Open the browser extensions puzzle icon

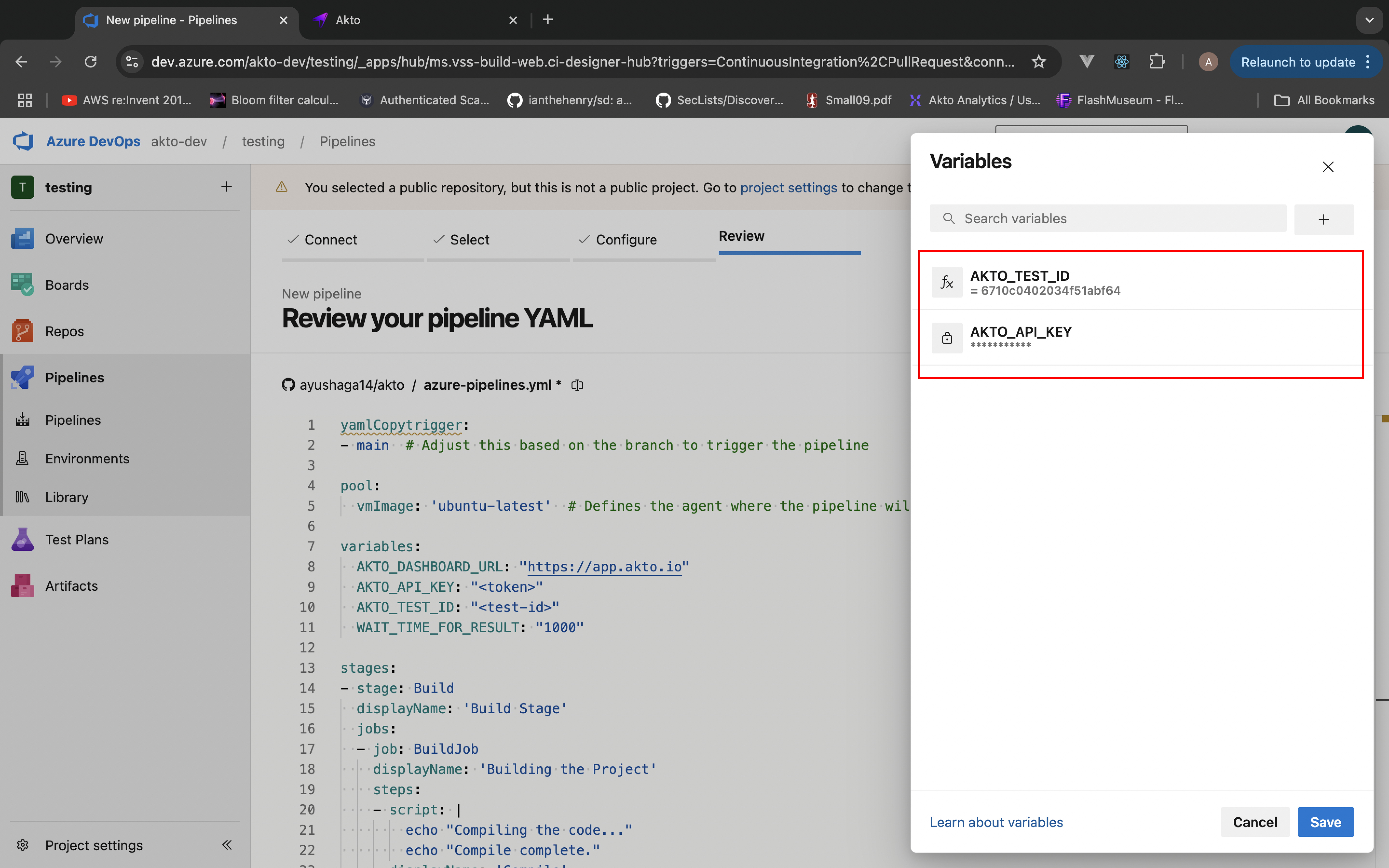point(1157,62)
